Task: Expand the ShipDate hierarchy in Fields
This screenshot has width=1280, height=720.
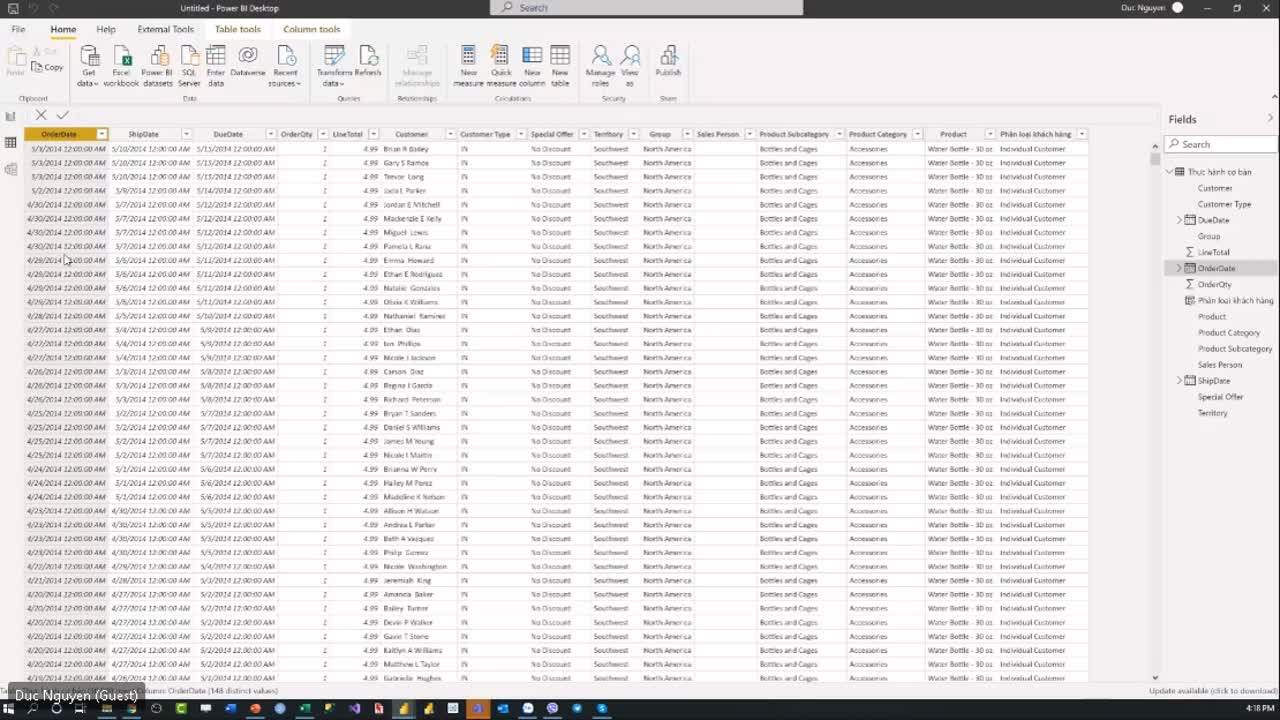Action: click(1179, 381)
